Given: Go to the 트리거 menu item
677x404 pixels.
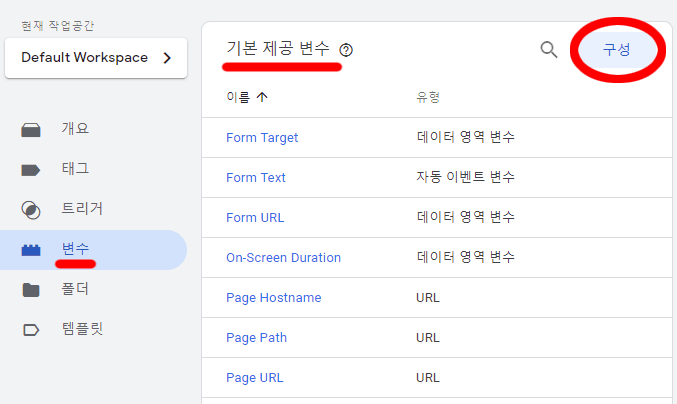Looking at the screenshot, I should pyautogui.click(x=82, y=209).
